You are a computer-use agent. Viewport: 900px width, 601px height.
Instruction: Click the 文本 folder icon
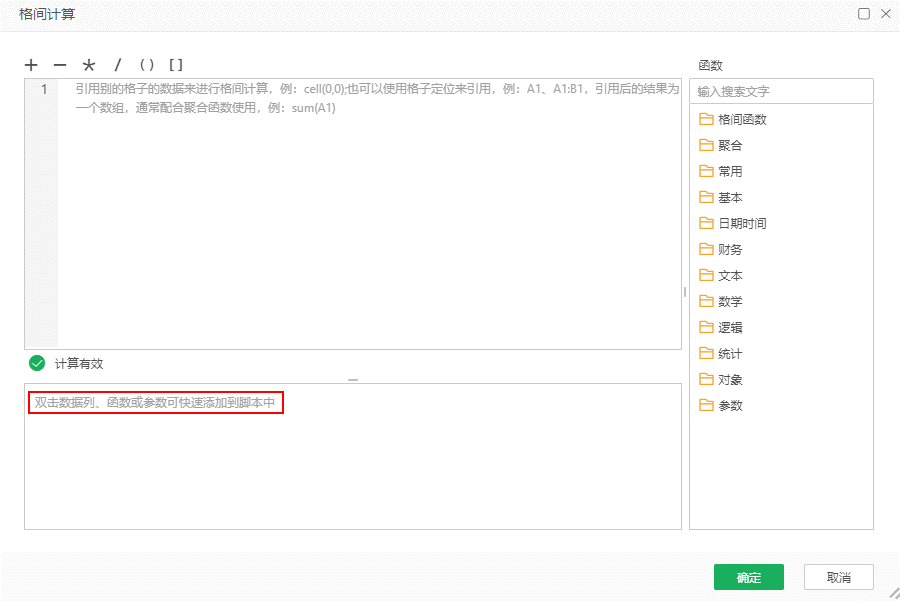click(x=706, y=275)
